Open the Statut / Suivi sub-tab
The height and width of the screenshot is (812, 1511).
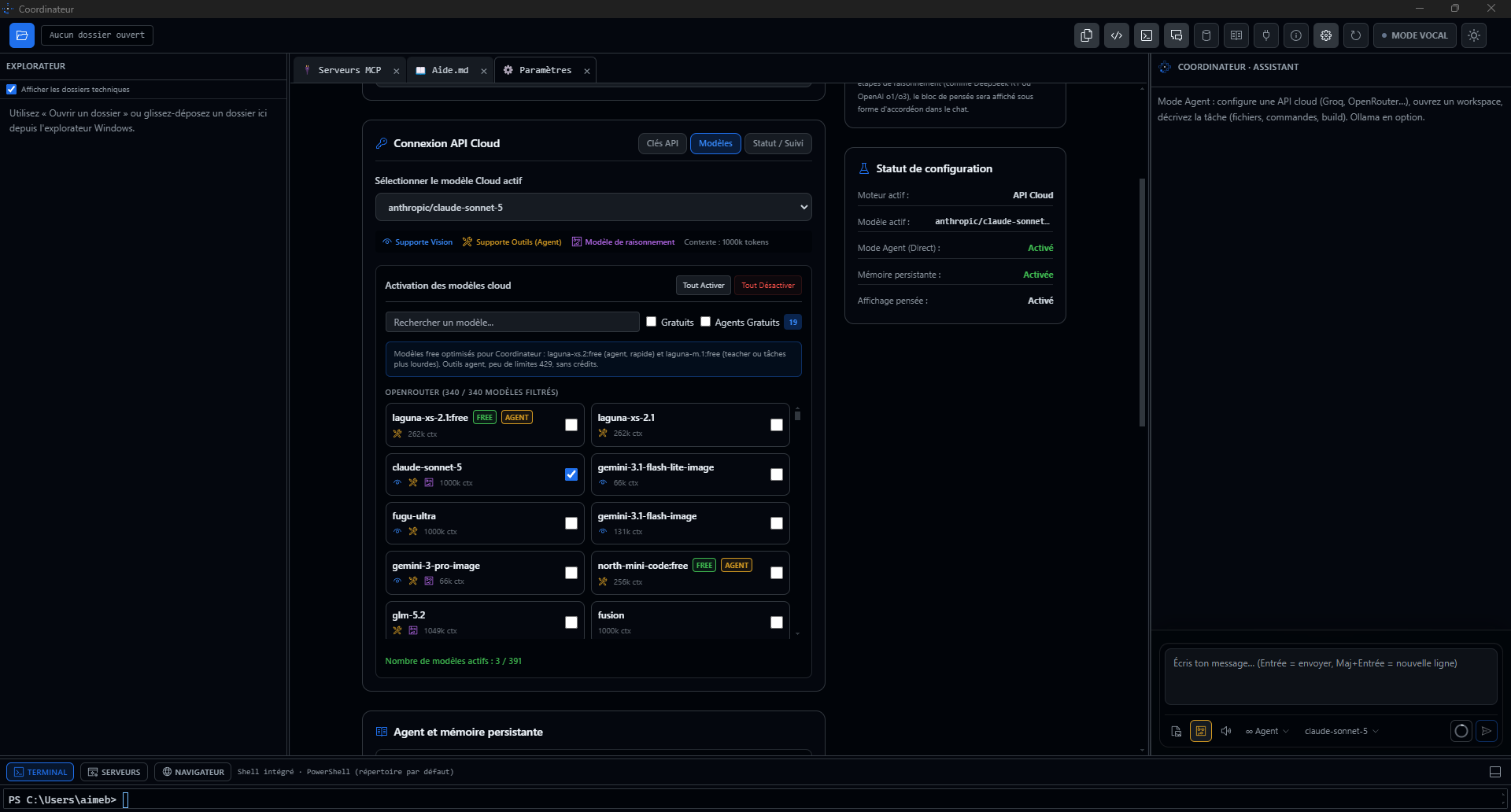[778, 143]
